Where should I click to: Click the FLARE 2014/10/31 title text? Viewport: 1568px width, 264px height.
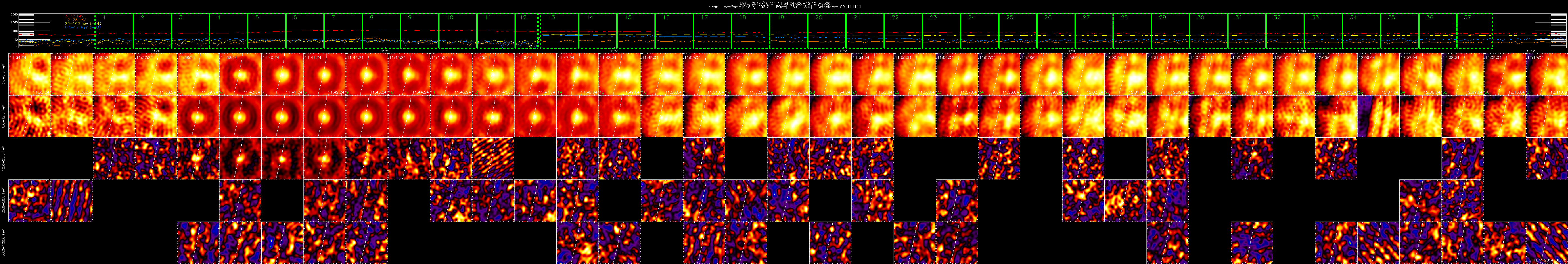pyautogui.click(x=783, y=3)
